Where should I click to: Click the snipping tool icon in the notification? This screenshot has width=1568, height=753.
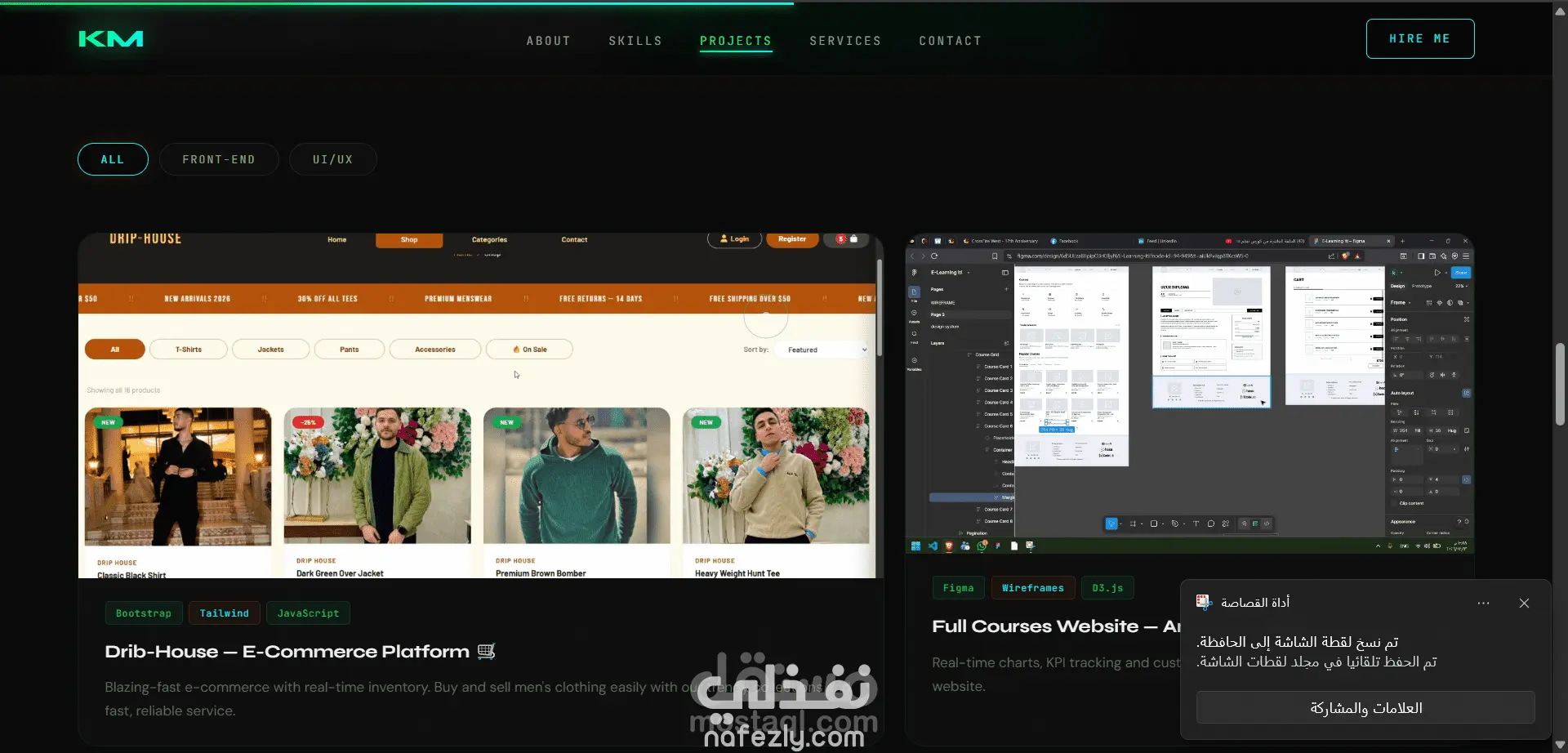(1204, 602)
